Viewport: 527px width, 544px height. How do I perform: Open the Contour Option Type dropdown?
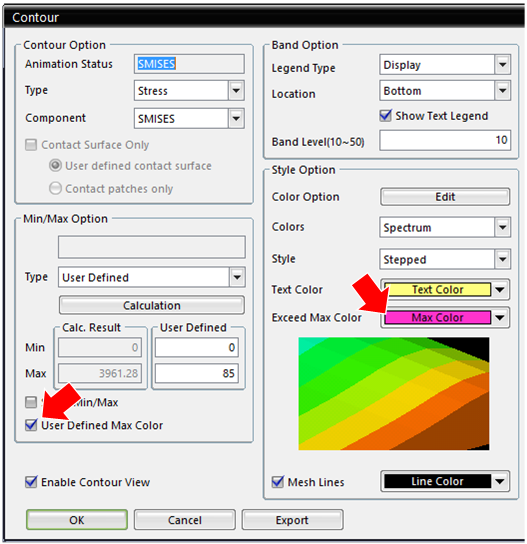[x=236, y=91]
